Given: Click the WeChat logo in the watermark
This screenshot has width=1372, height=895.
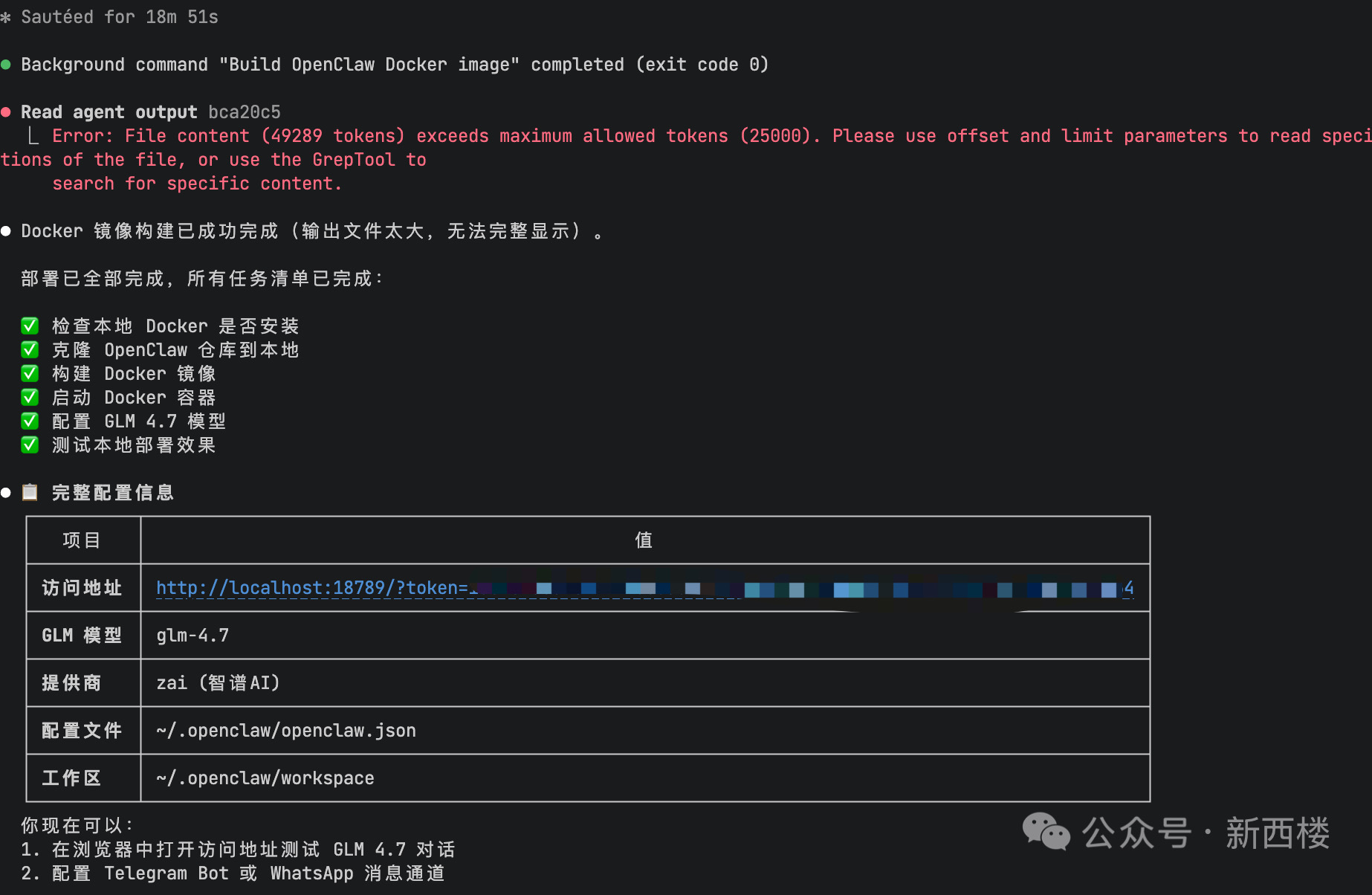Looking at the screenshot, I should click(x=1045, y=831).
